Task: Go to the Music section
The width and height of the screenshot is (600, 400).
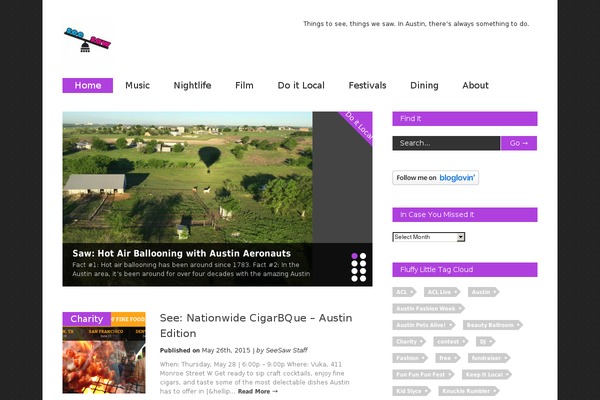Action: [137, 85]
